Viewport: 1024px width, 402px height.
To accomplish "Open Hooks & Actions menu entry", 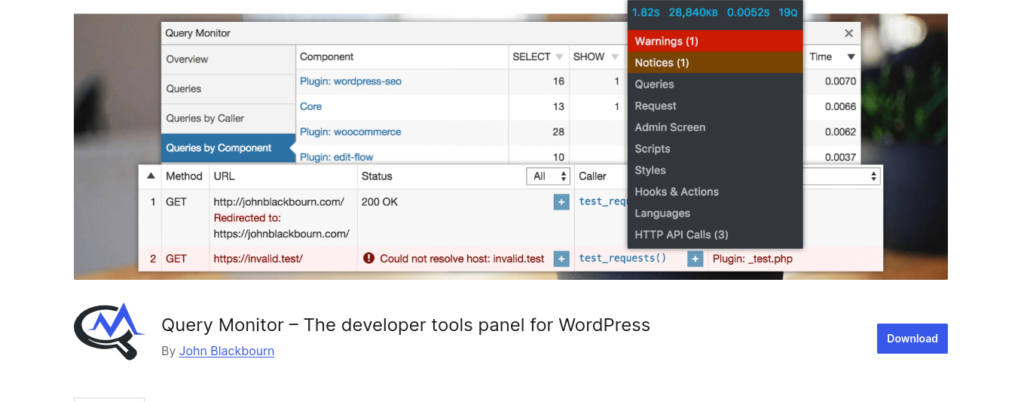I will 715,192.
